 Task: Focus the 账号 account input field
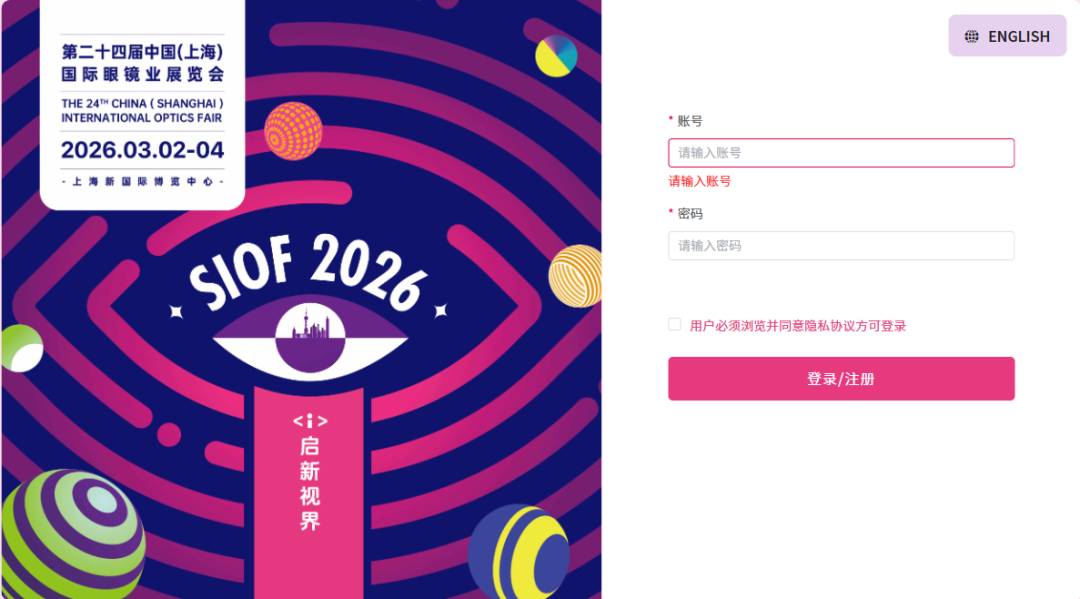841,153
